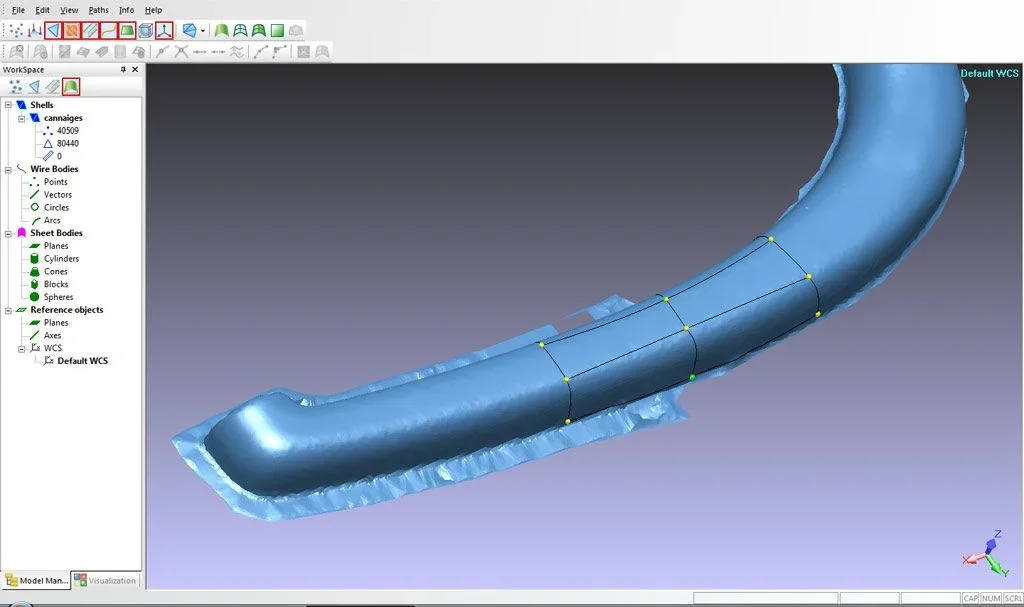Select Default WCS in the tree
1024x607 pixels.
tap(82, 361)
